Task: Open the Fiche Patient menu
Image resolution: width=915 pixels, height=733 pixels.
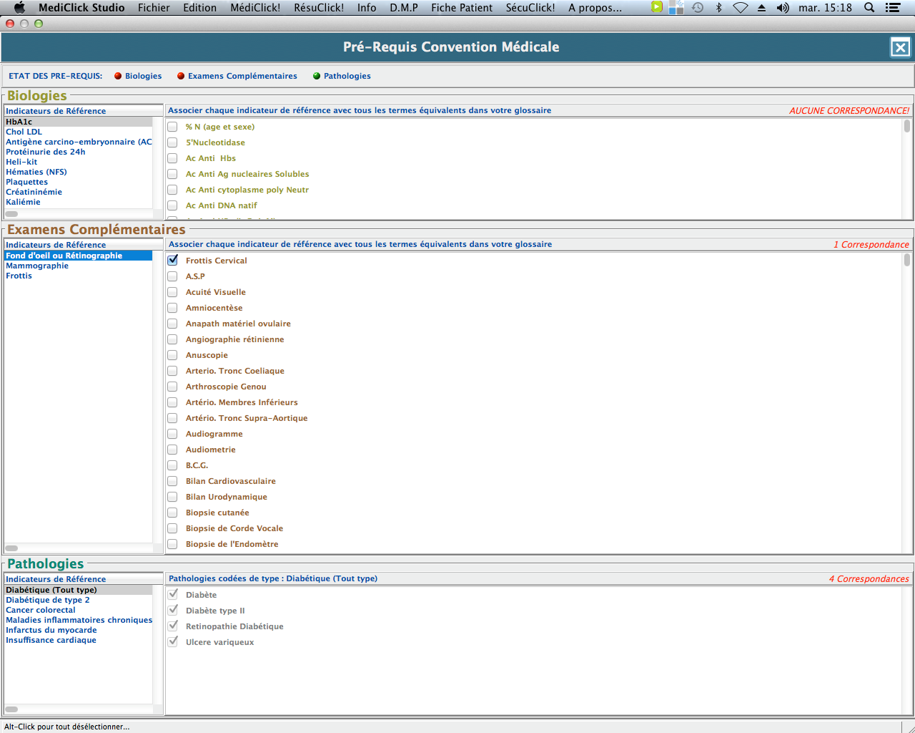Action: pyautogui.click(x=461, y=8)
